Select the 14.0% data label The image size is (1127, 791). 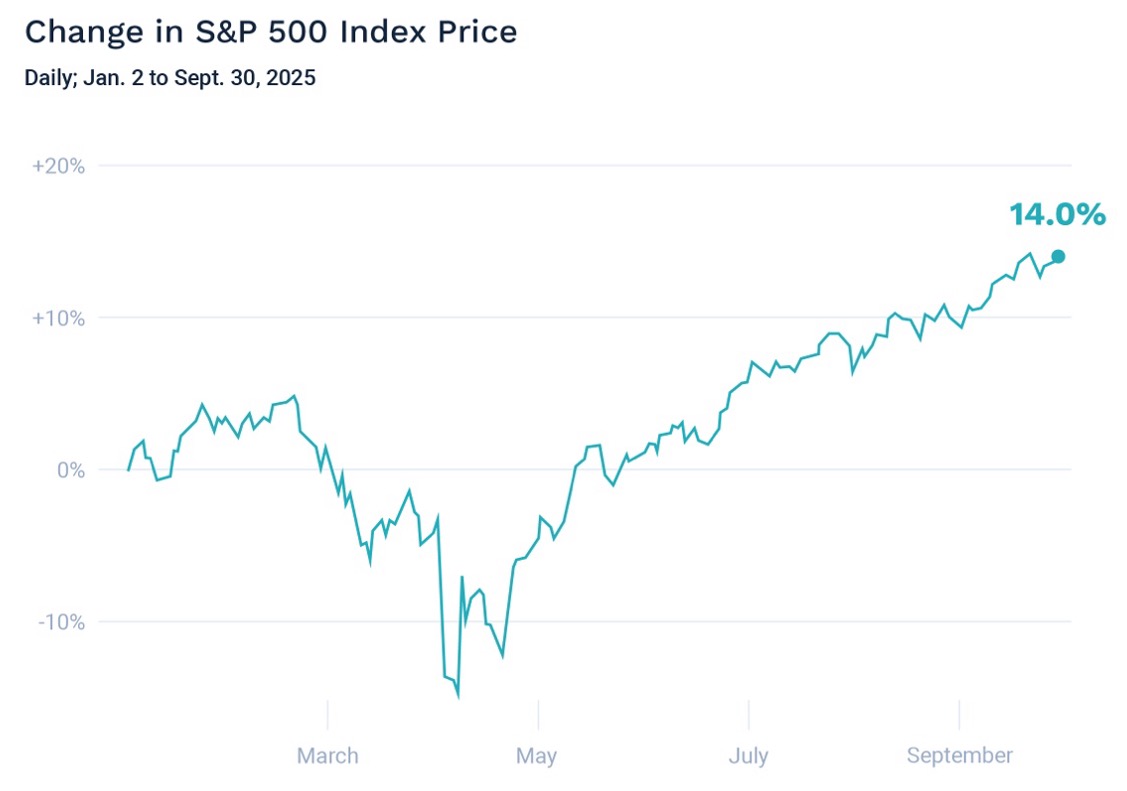(1057, 214)
